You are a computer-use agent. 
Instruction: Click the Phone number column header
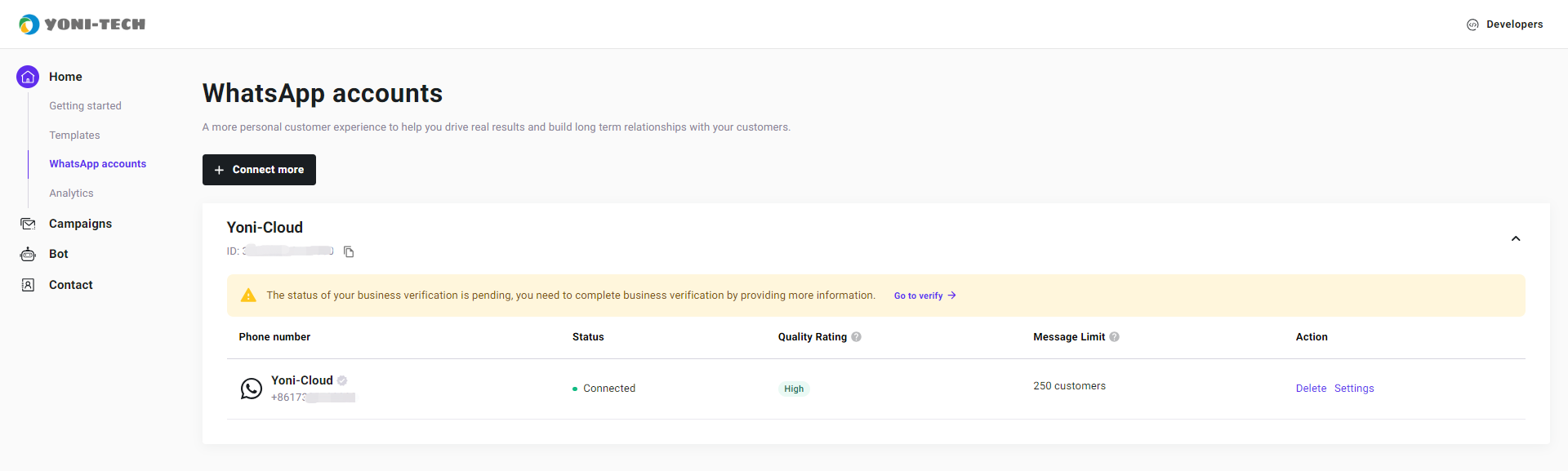(274, 337)
